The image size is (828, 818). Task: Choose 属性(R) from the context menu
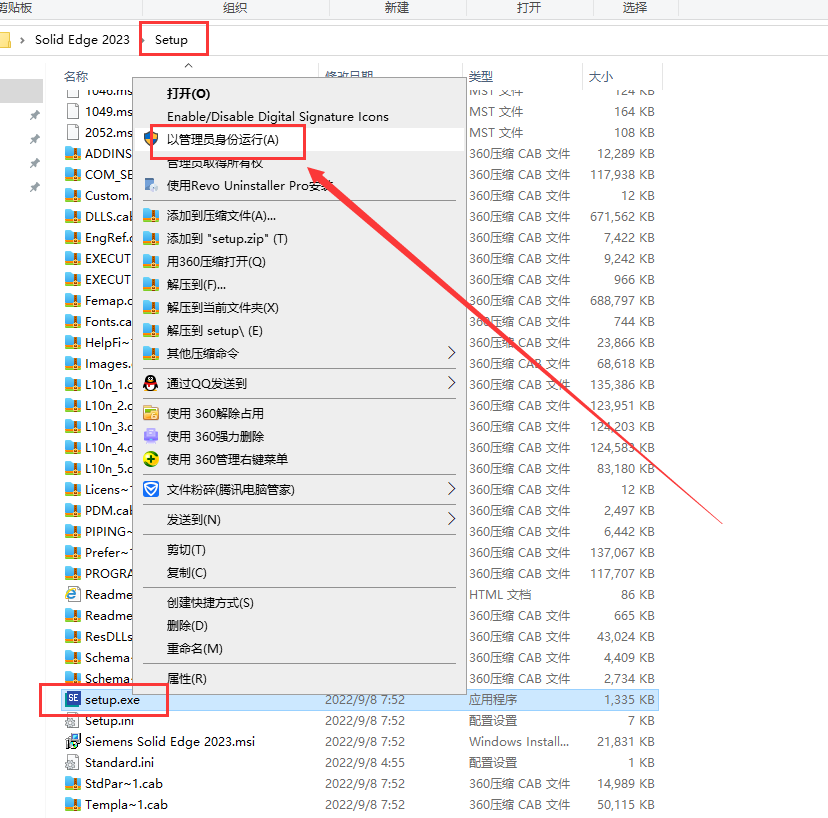coord(186,678)
